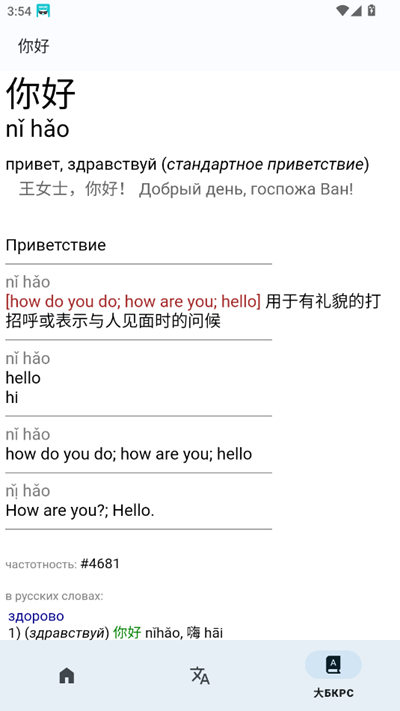Open the translate icon tab

[x=200, y=675]
